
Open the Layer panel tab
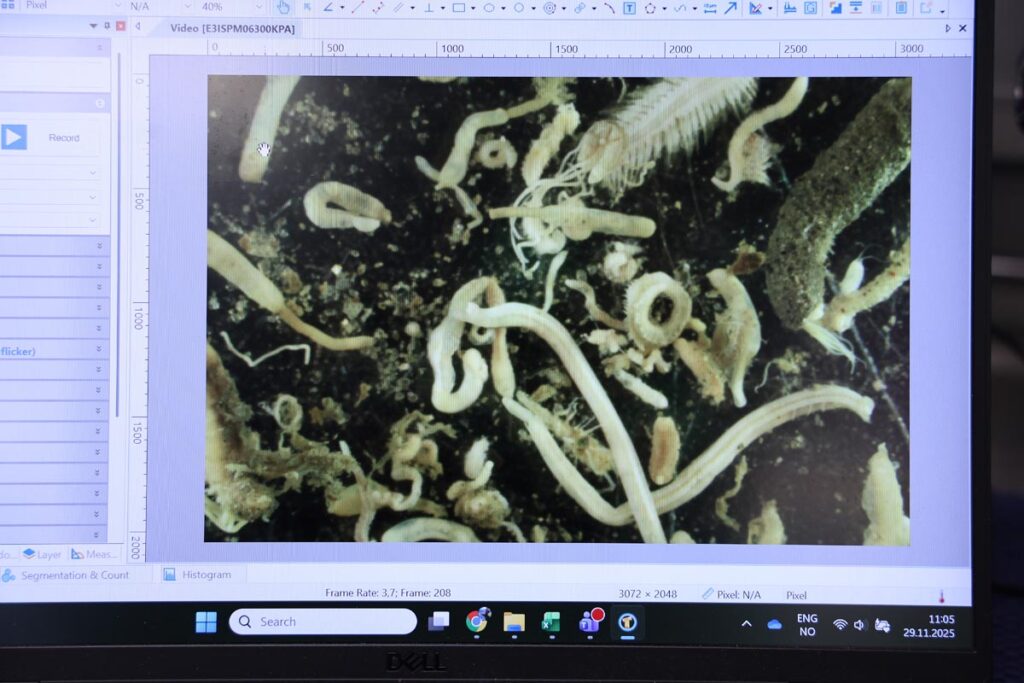(x=42, y=554)
